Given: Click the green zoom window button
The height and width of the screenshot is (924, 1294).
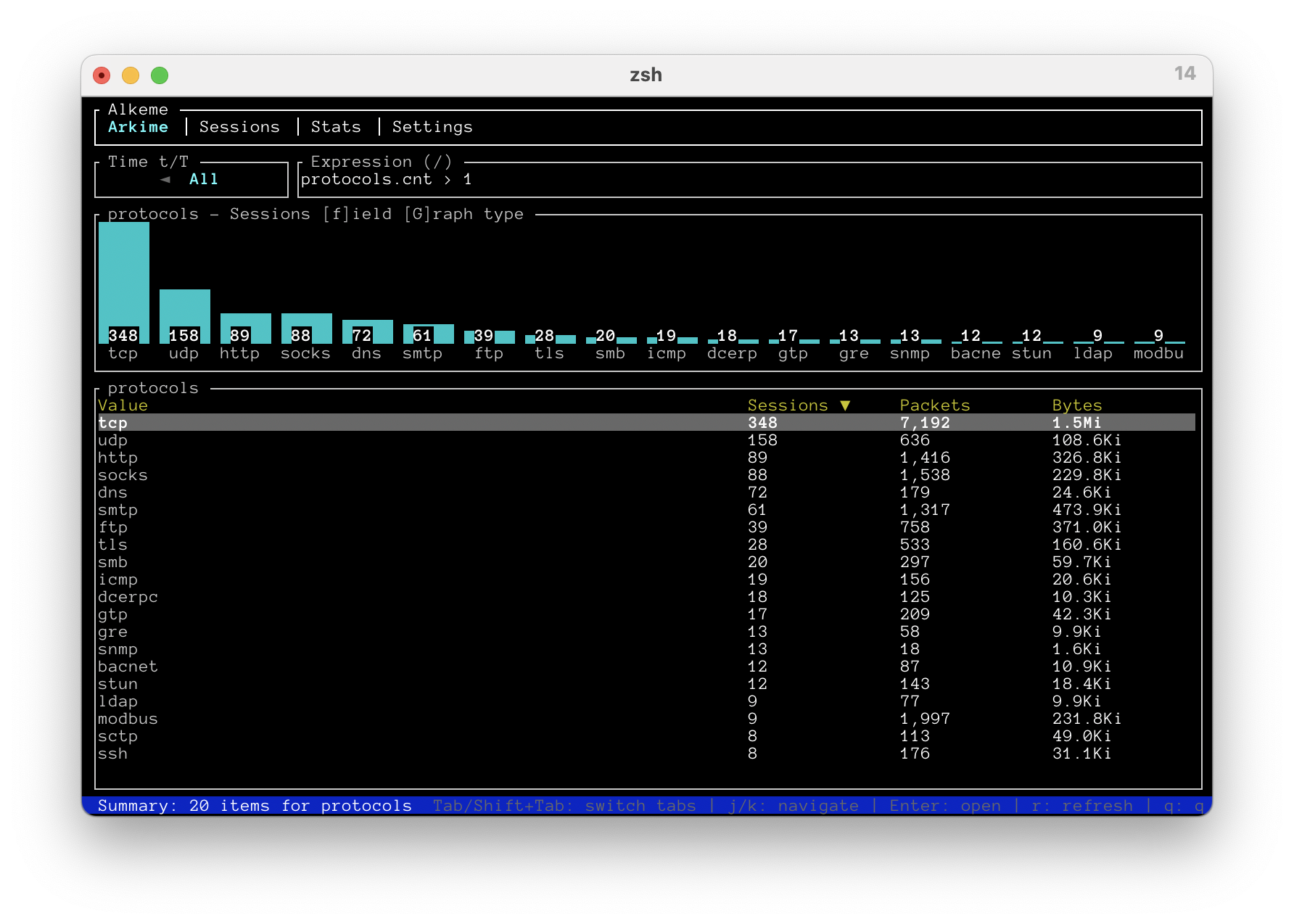Looking at the screenshot, I should pos(160,75).
